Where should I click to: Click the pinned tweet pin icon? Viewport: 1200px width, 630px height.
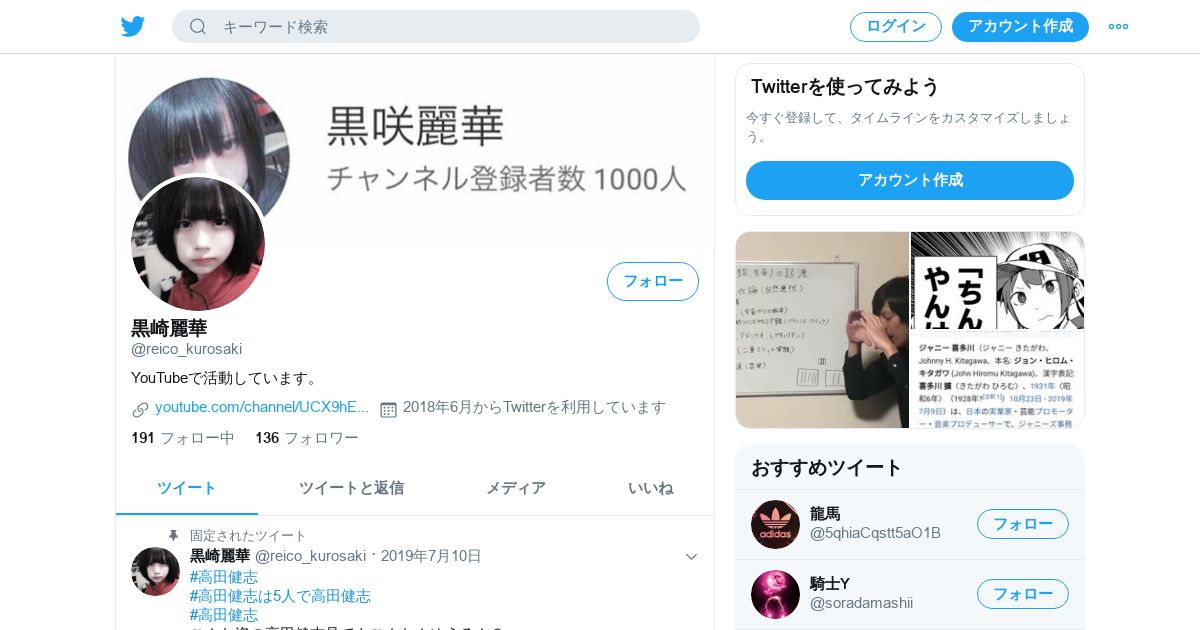click(x=173, y=536)
